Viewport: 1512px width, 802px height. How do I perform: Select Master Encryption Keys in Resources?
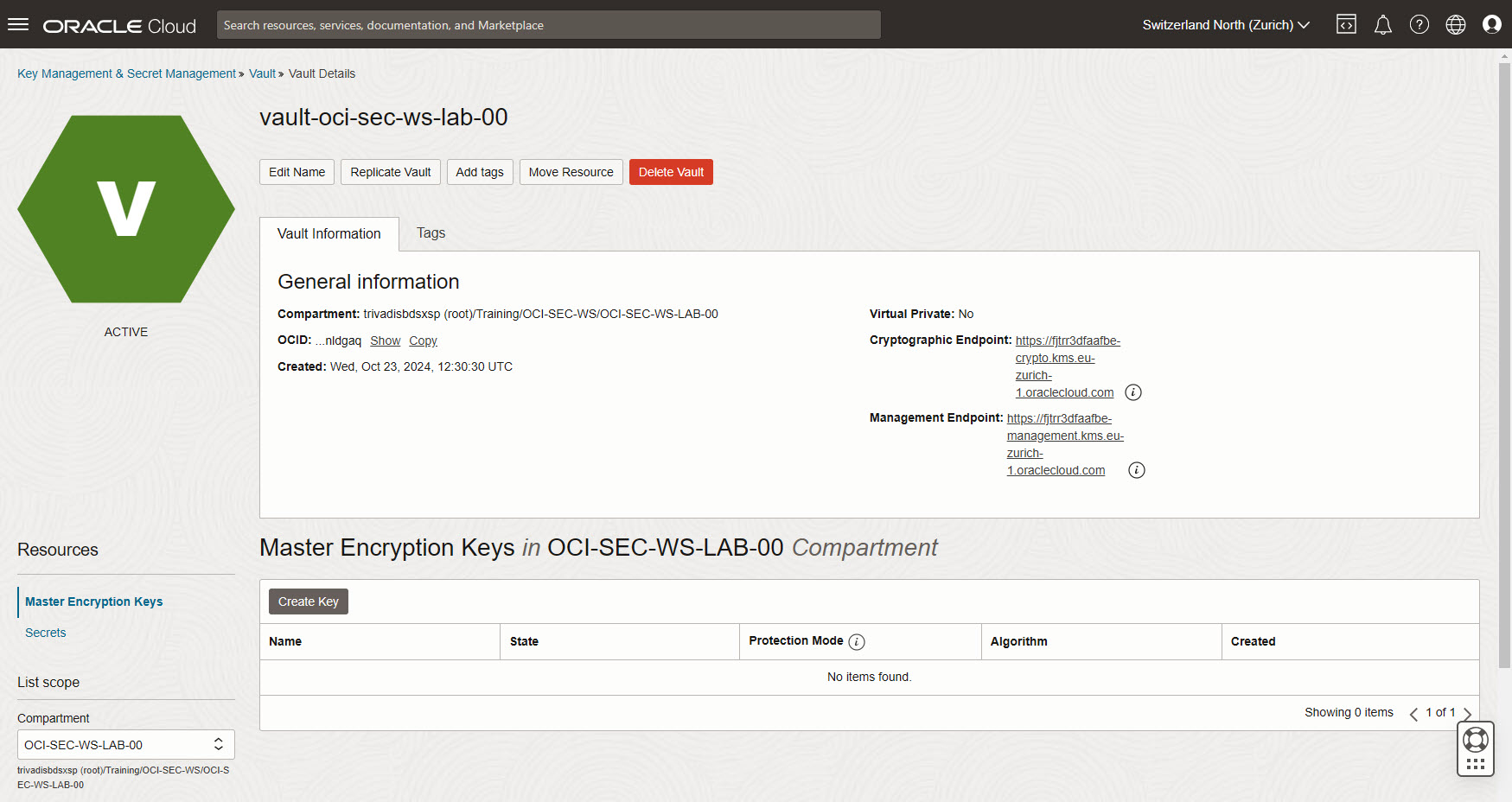coord(94,601)
